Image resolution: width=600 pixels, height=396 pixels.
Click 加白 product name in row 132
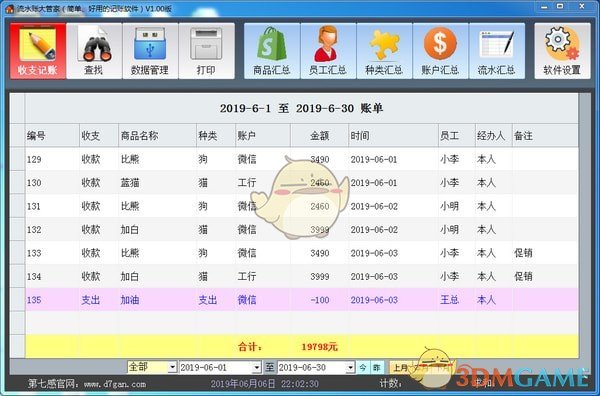tap(130, 230)
